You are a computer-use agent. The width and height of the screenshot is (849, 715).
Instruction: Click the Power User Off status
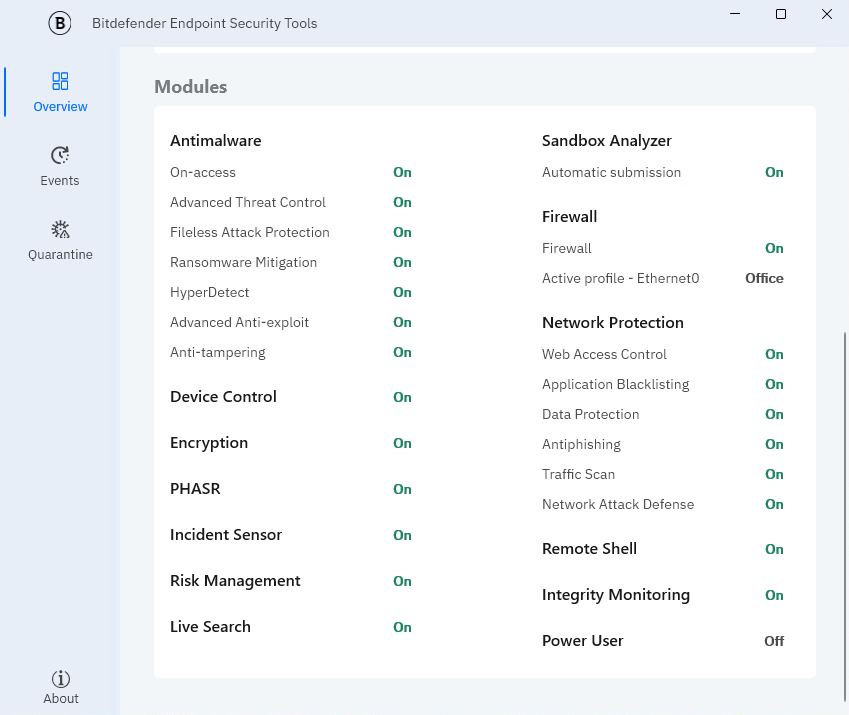(774, 641)
